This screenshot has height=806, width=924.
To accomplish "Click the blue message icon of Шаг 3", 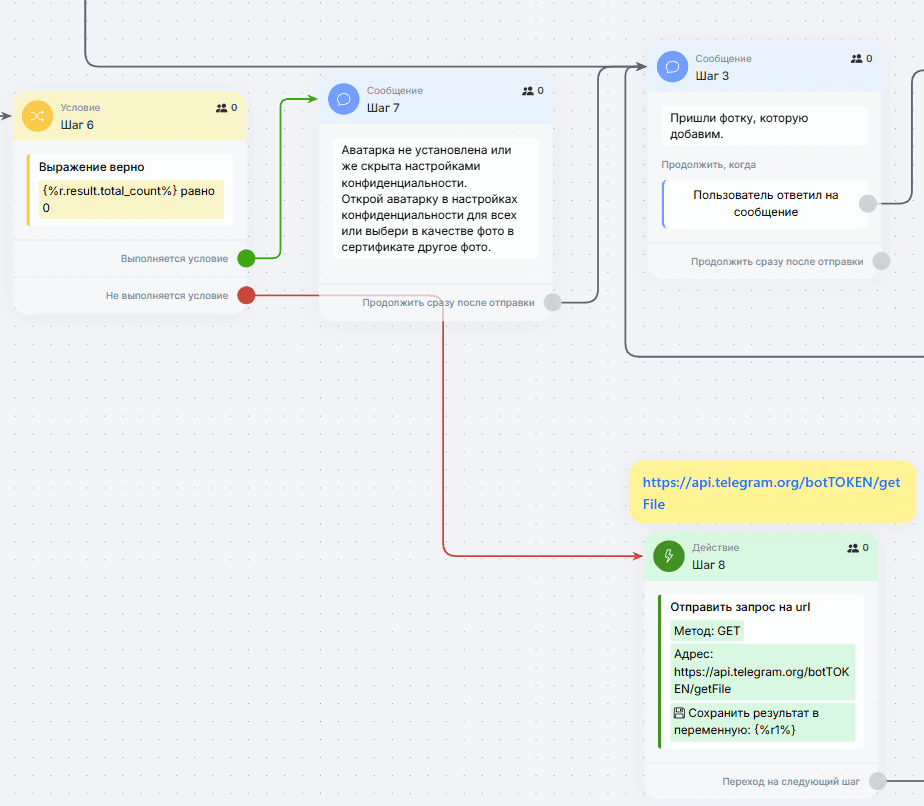I will click(x=672, y=67).
